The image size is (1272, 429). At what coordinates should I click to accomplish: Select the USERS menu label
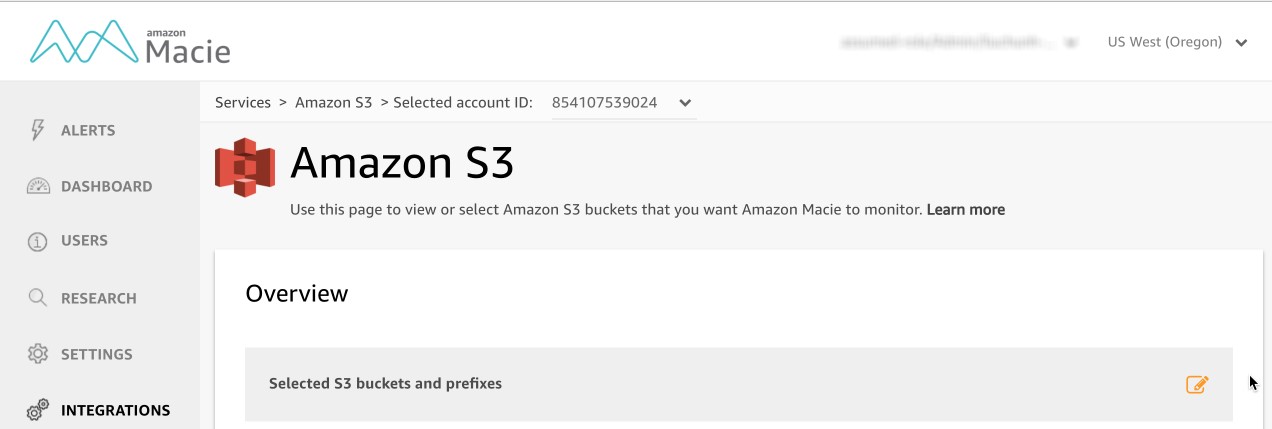[84, 241]
